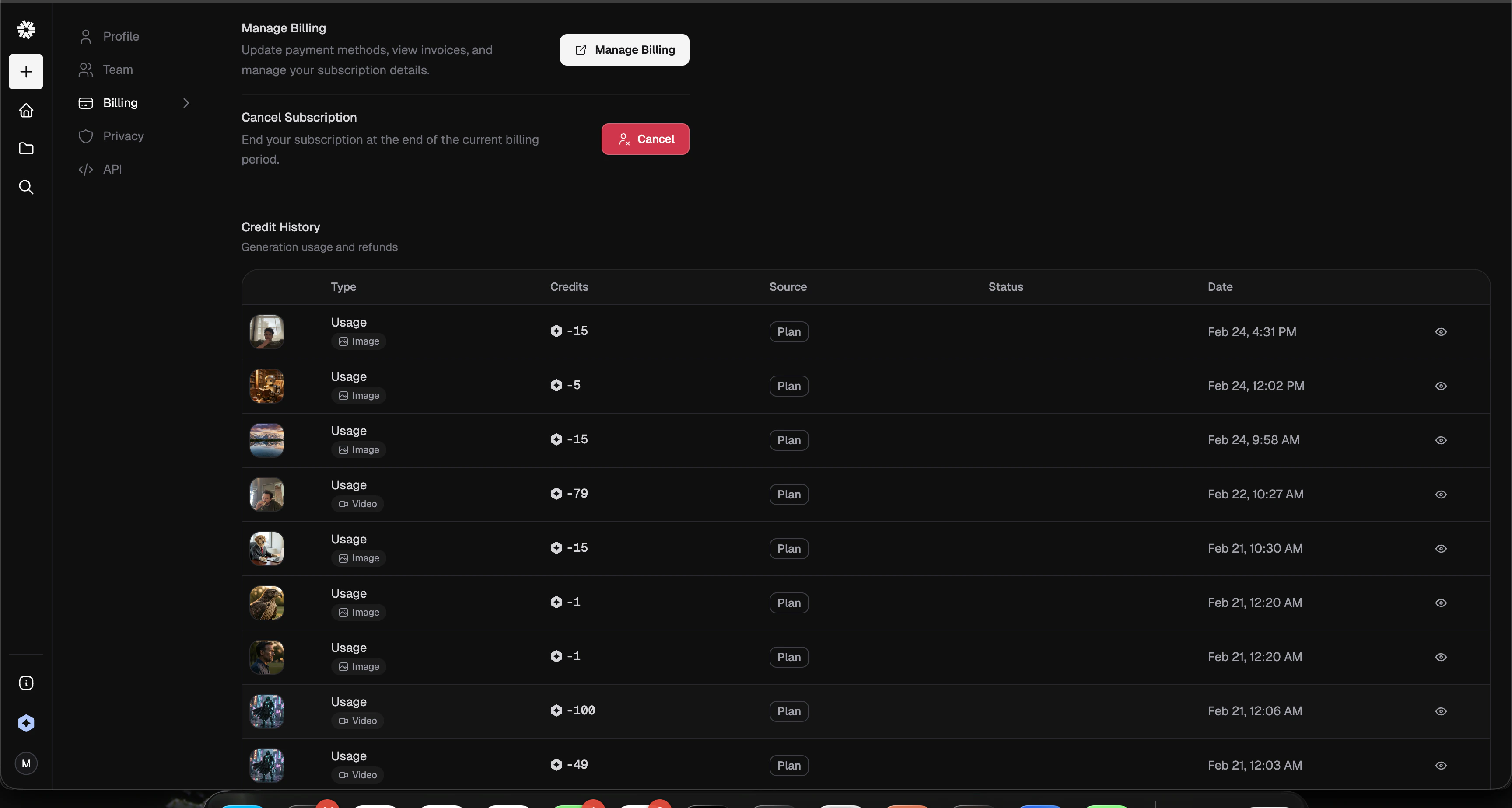Viewport: 1512px width, 808px height.
Task: Click the search magnifier icon
Action: [x=26, y=187]
